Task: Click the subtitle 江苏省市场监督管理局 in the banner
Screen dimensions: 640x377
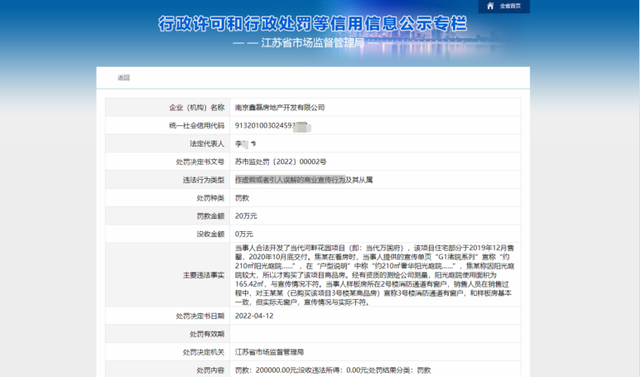Action: click(312, 43)
